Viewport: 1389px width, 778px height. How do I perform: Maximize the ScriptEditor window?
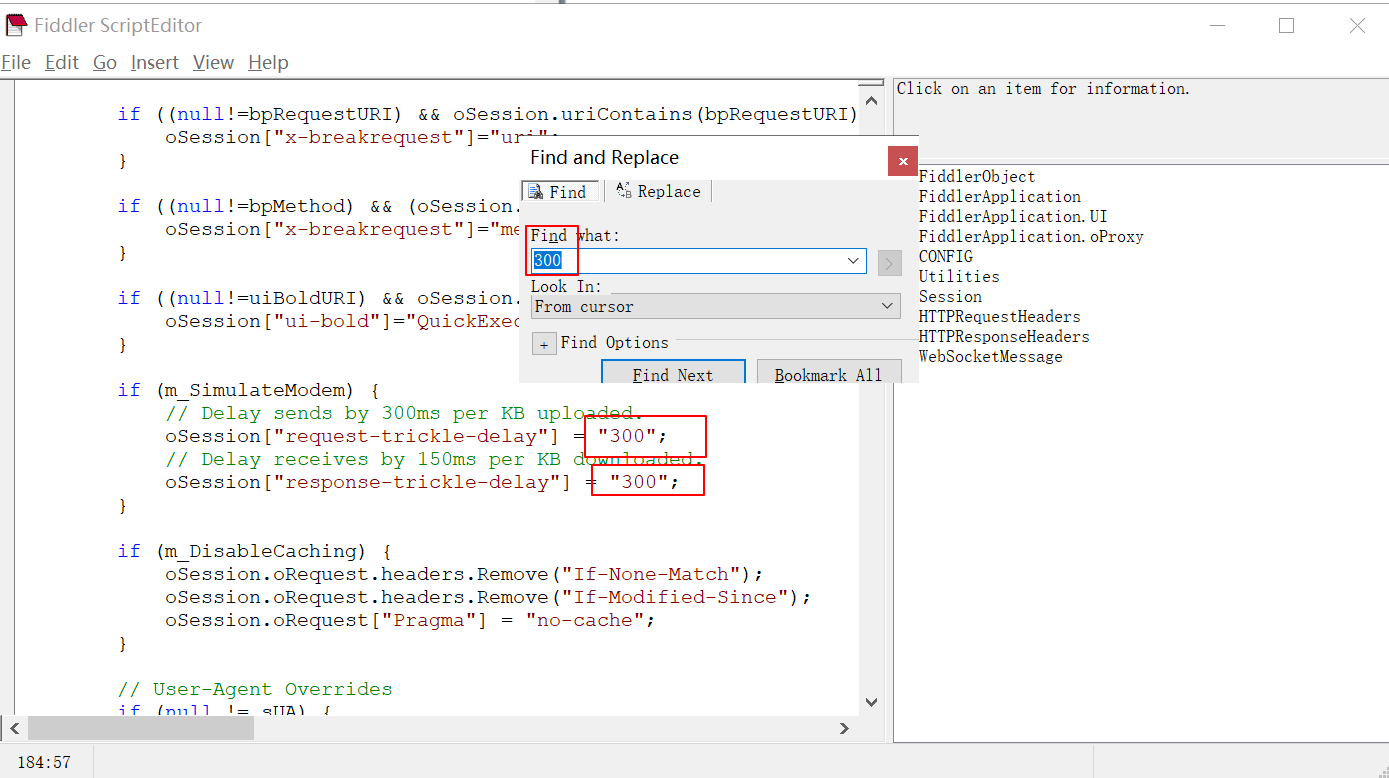click(1287, 26)
